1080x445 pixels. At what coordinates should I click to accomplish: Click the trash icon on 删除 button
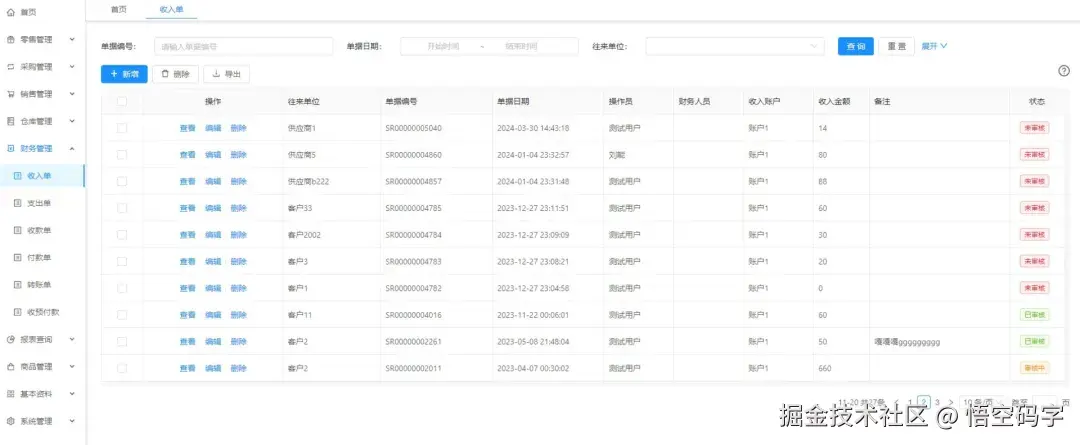coord(165,74)
